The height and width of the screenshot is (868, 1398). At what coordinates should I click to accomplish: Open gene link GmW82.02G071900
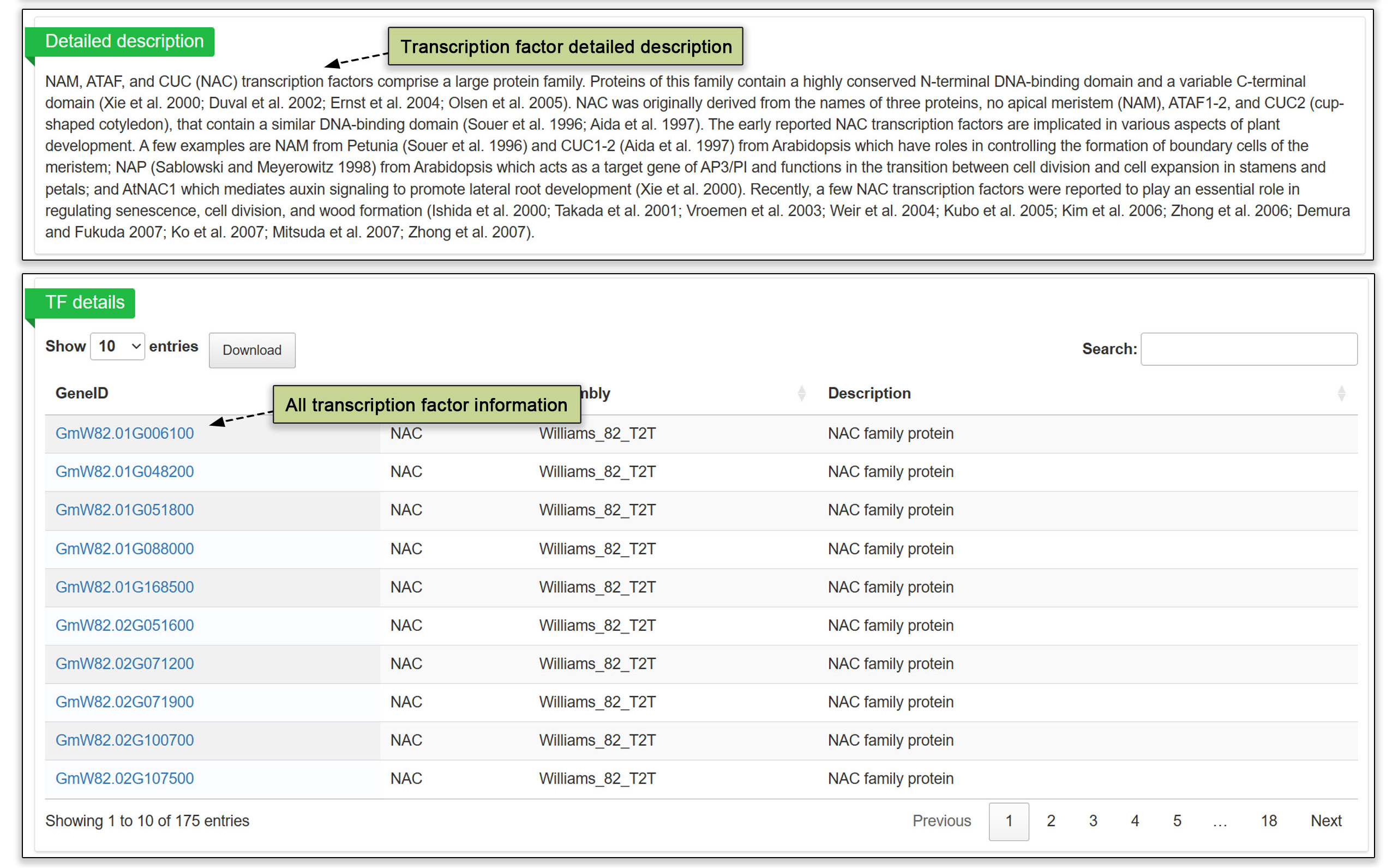pos(124,702)
